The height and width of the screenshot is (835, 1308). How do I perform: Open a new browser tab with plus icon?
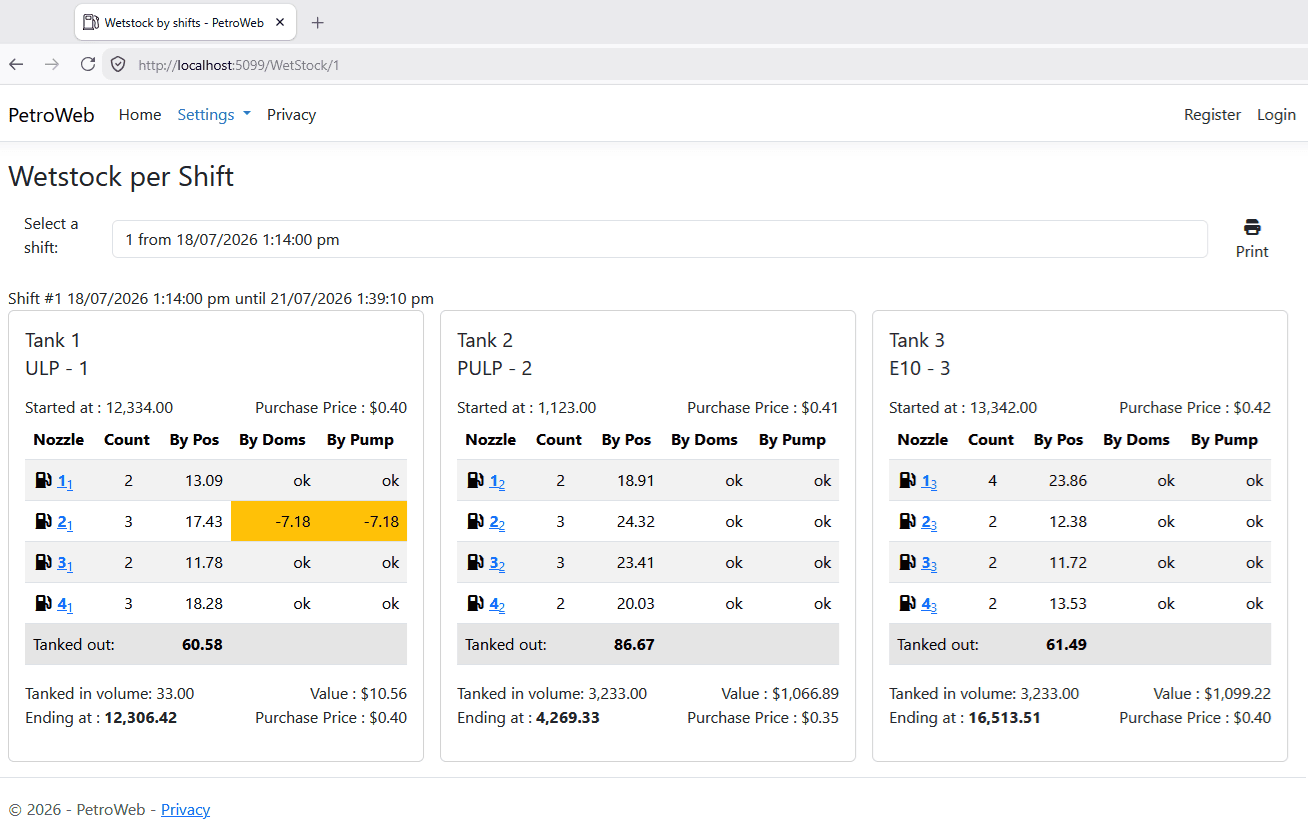pyautogui.click(x=318, y=22)
